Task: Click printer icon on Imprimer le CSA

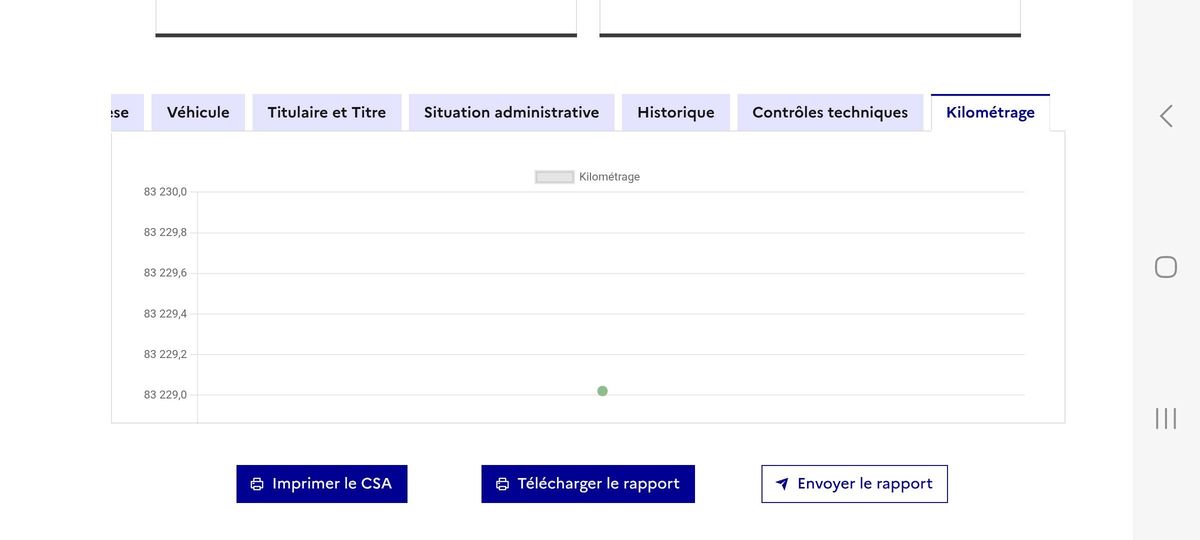Action: coord(257,484)
